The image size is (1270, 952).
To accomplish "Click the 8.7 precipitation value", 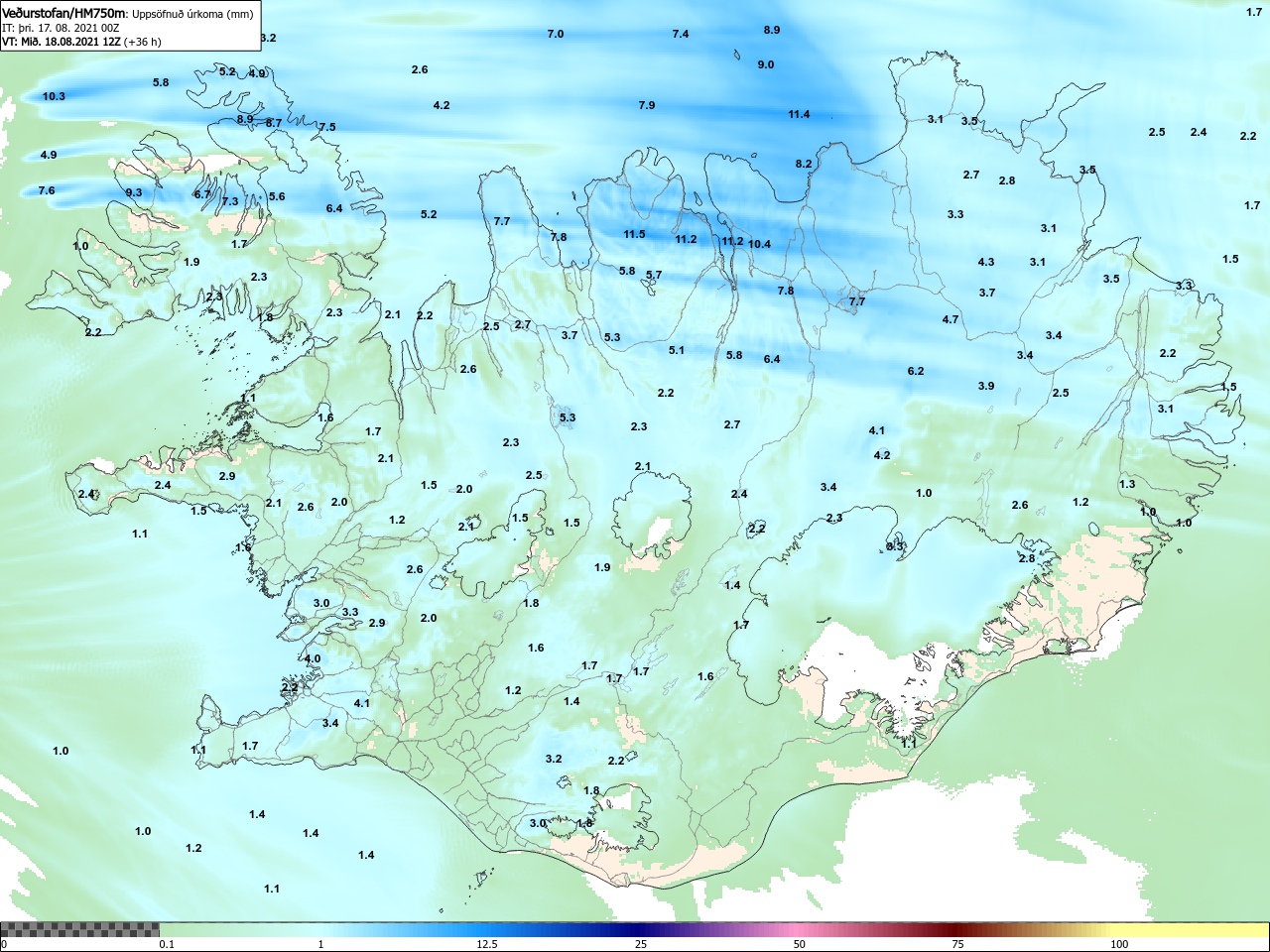I will tap(274, 123).
